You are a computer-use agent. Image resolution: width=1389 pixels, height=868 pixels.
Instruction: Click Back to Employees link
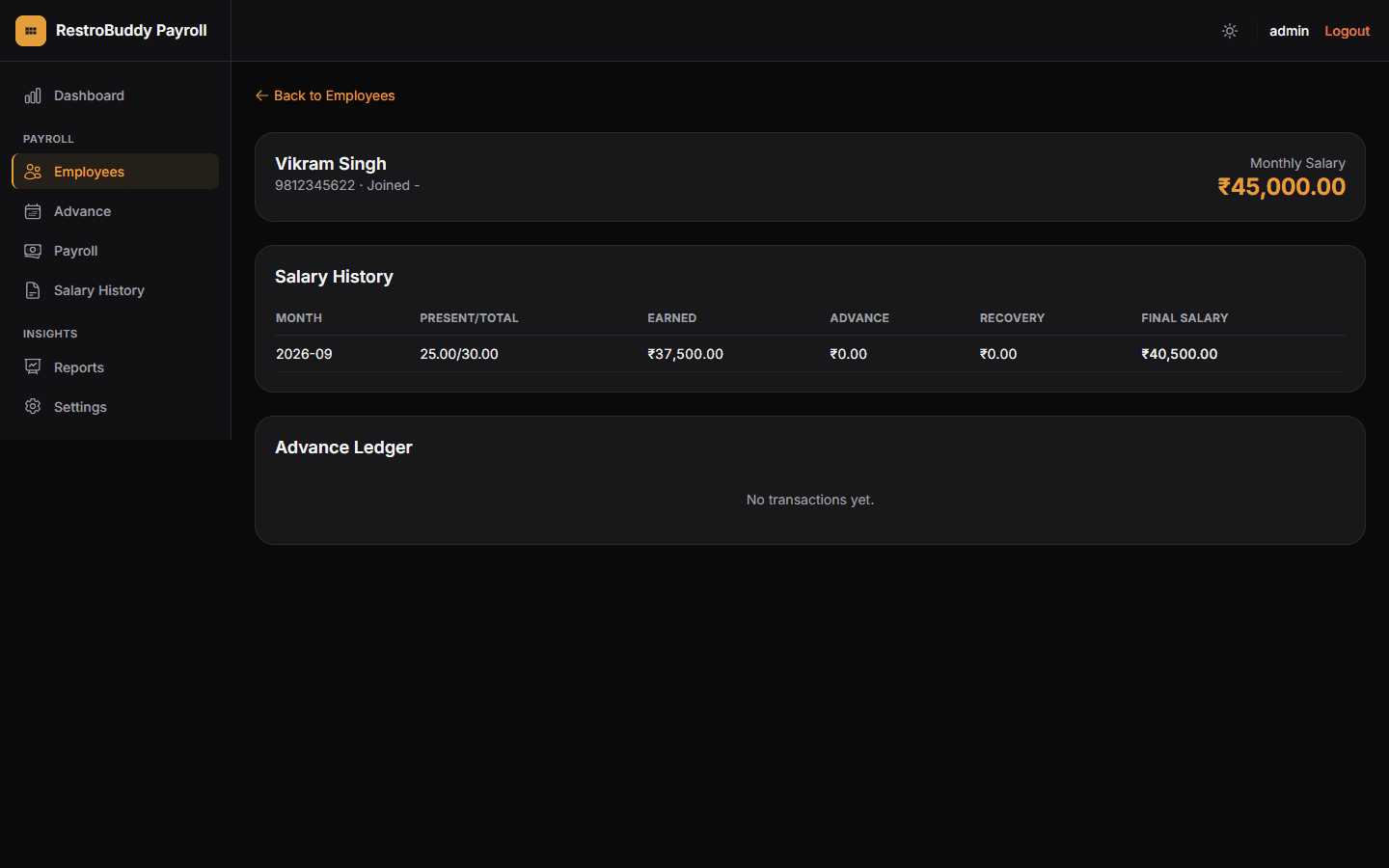(x=325, y=95)
